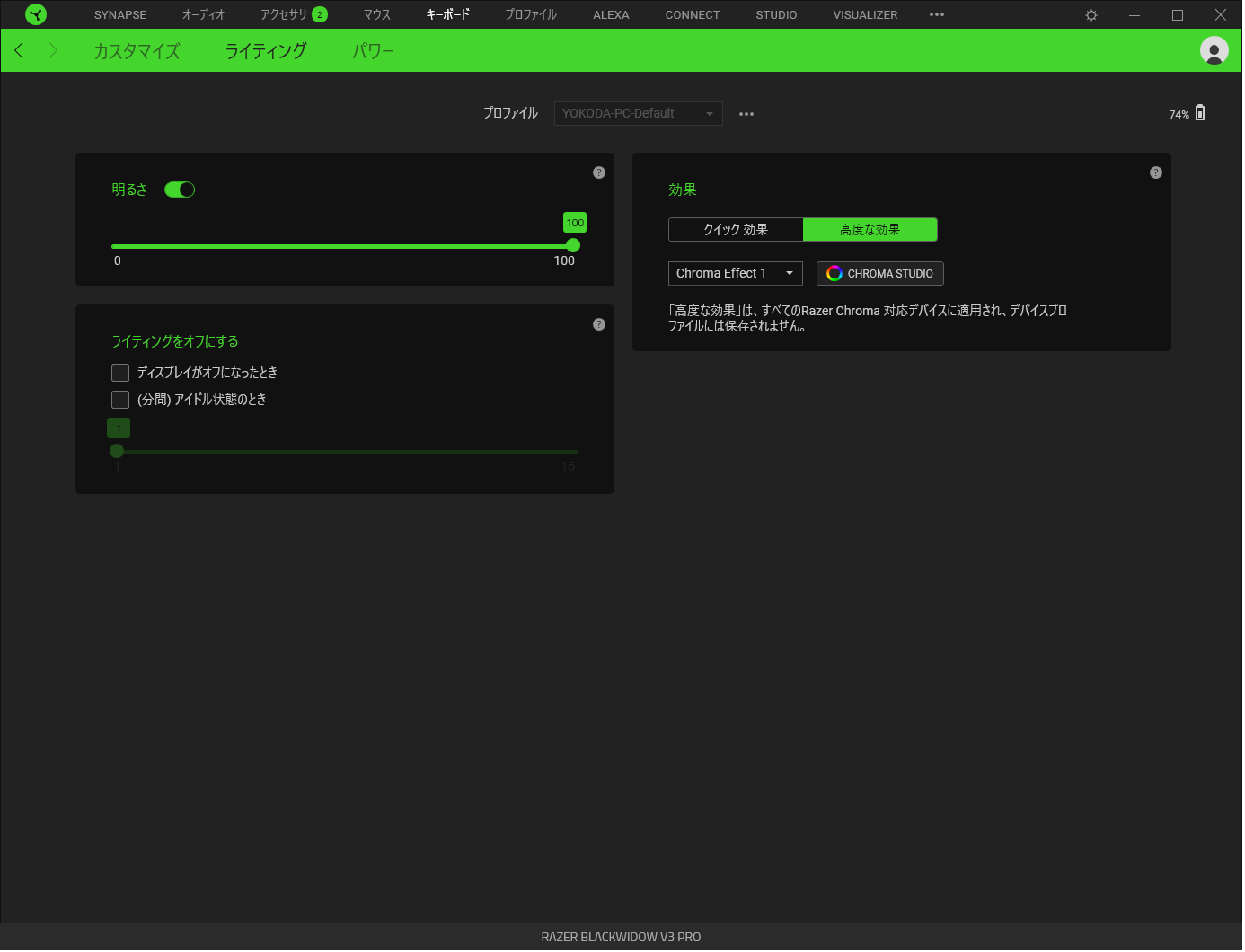This screenshot has height=952, width=1245.
Task: Go forward with the right arrow
Action: coord(53,50)
